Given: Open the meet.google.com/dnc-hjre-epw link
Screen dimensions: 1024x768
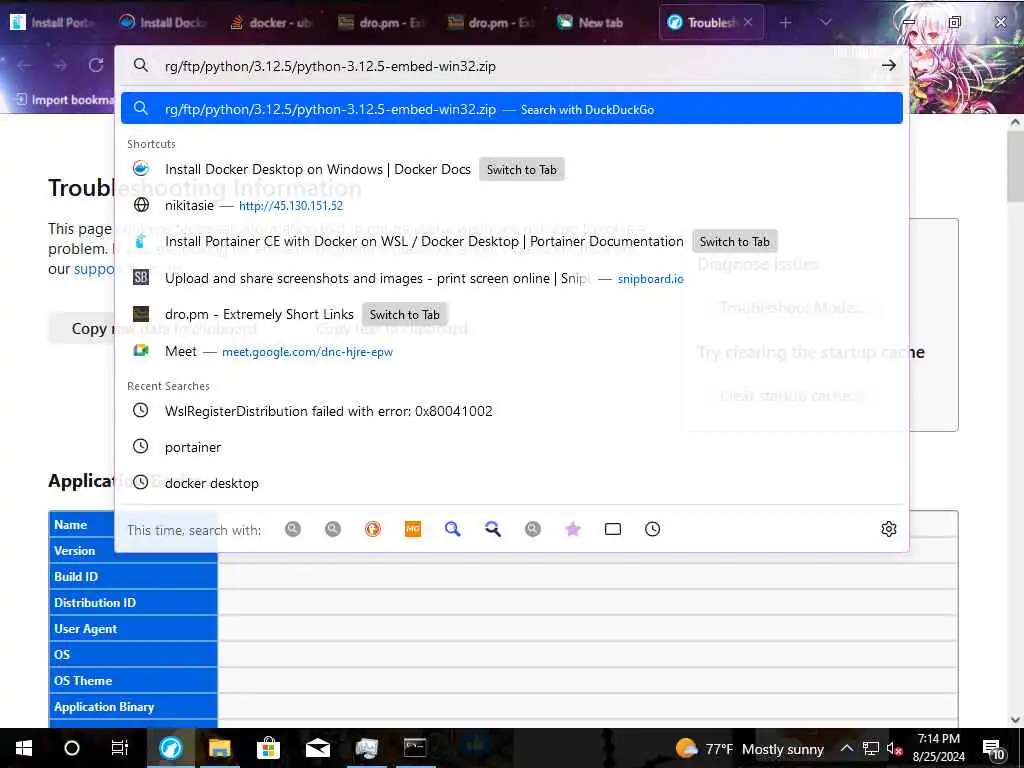Looking at the screenshot, I should (x=307, y=352).
